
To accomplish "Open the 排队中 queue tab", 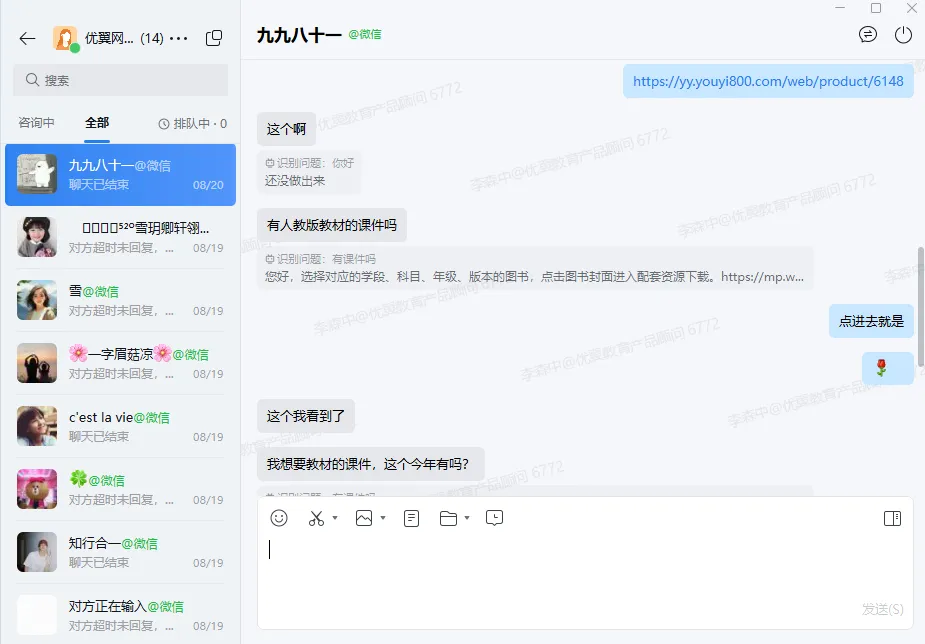I will 192,123.
